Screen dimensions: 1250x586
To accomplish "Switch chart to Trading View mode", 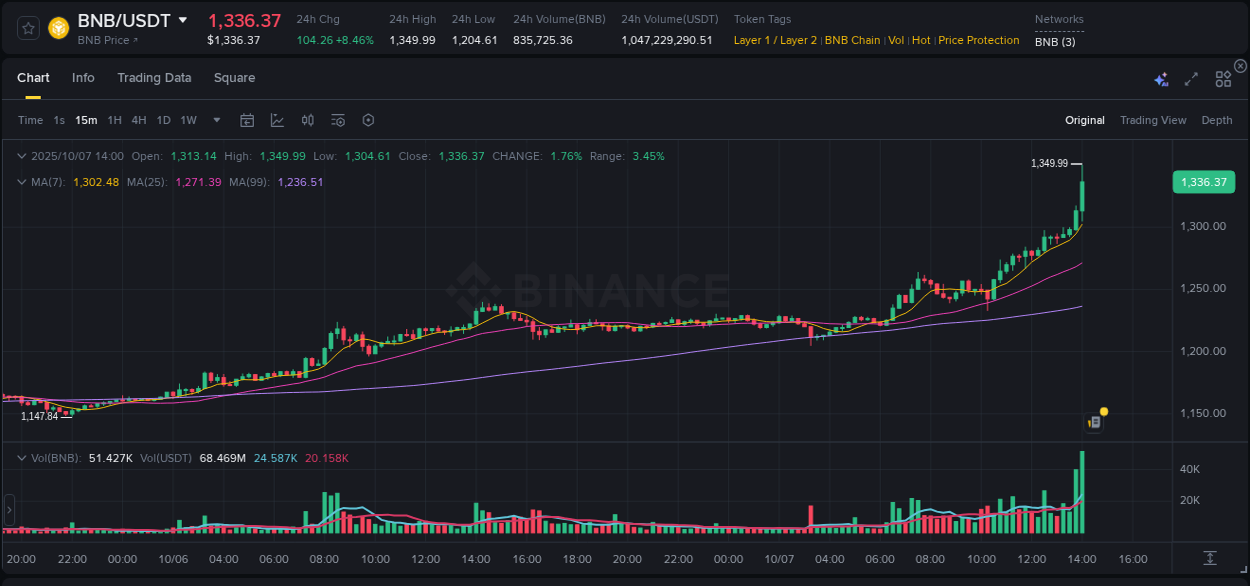I will click(1153, 120).
